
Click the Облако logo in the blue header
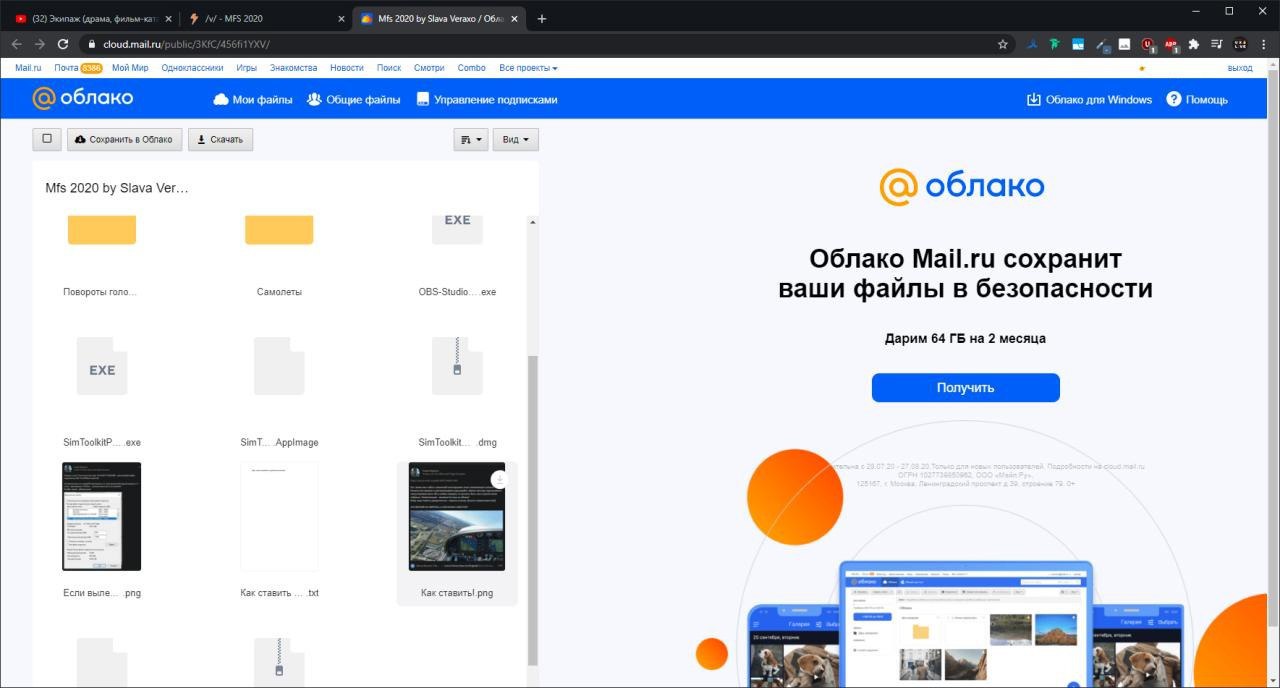click(82, 98)
